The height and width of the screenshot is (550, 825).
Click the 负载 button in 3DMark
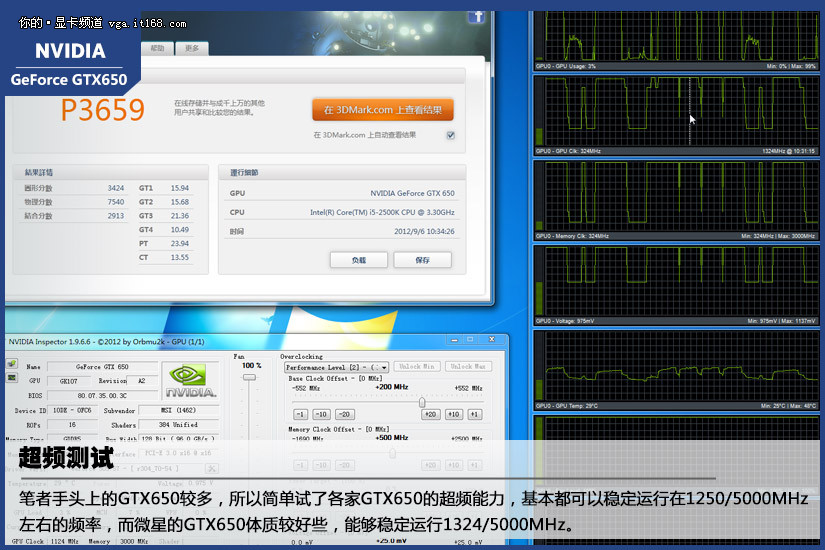click(x=359, y=260)
